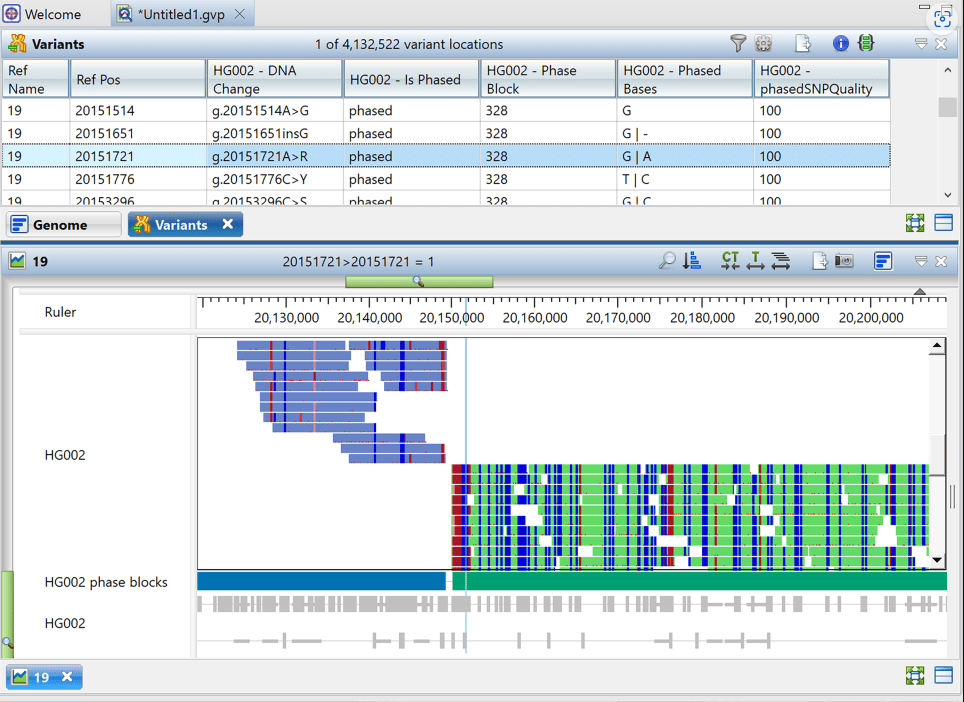The height and width of the screenshot is (702, 964).
Task: Click the fit-to-panel icon at bottom right
Action: [x=915, y=675]
